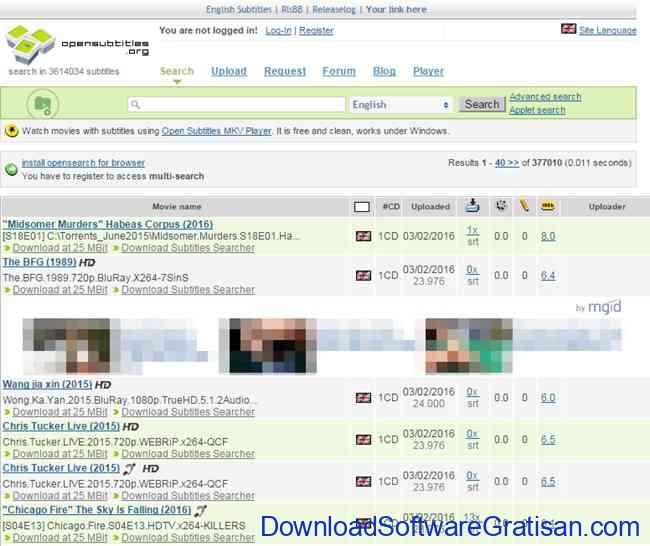This screenshot has width=650, height=546.
Task: Click the opensubtitles.org logo
Action: click(x=77, y=45)
